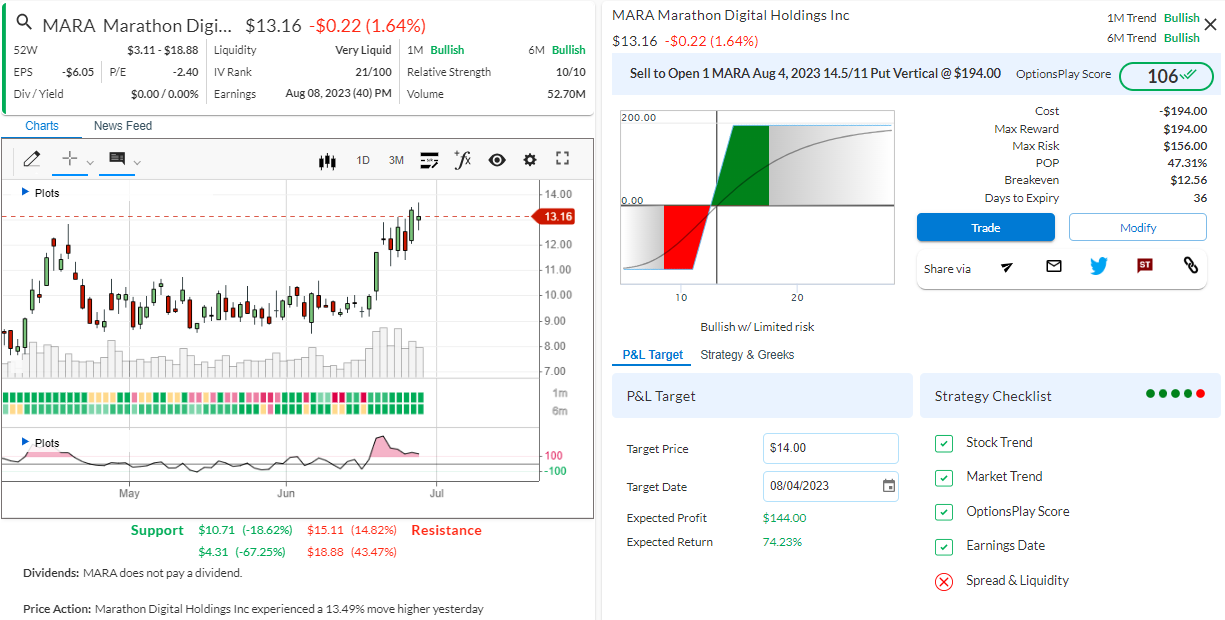Click the Target Date field
1225x620 pixels.
pyautogui.click(x=830, y=486)
